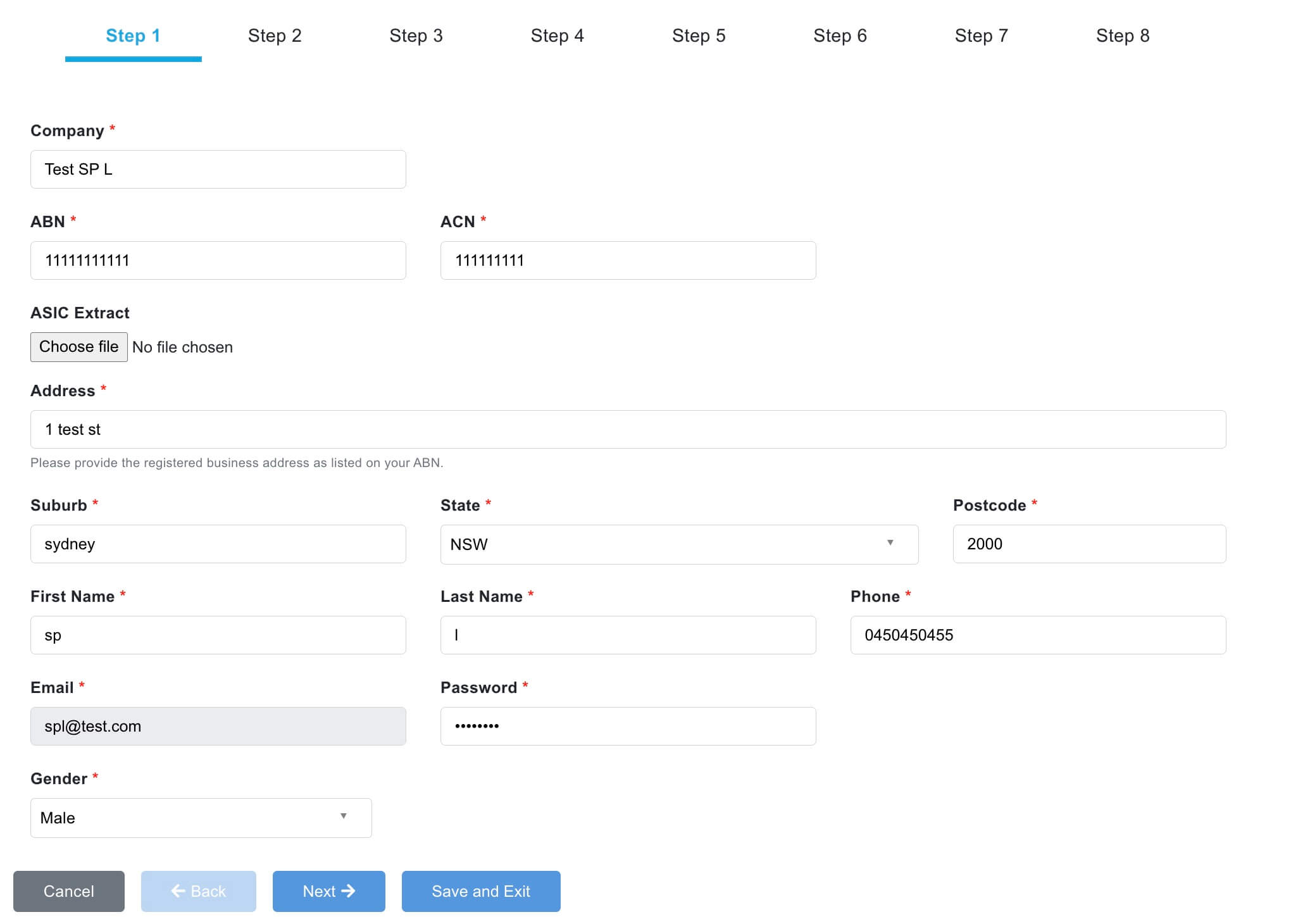Click the registered business address hint text
Image resolution: width=1310 pixels, height=924 pixels.
[x=237, y=463]
